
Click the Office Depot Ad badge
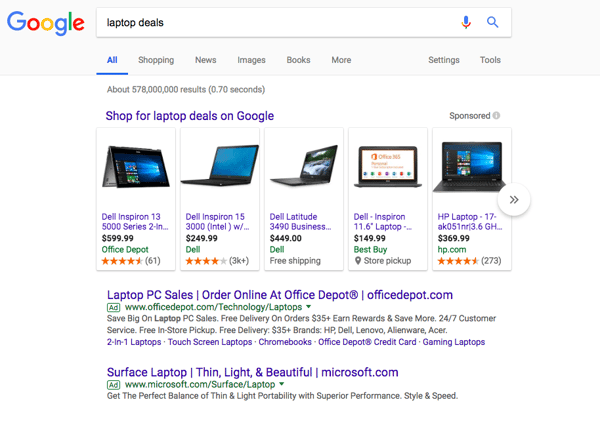pos(114,308)
